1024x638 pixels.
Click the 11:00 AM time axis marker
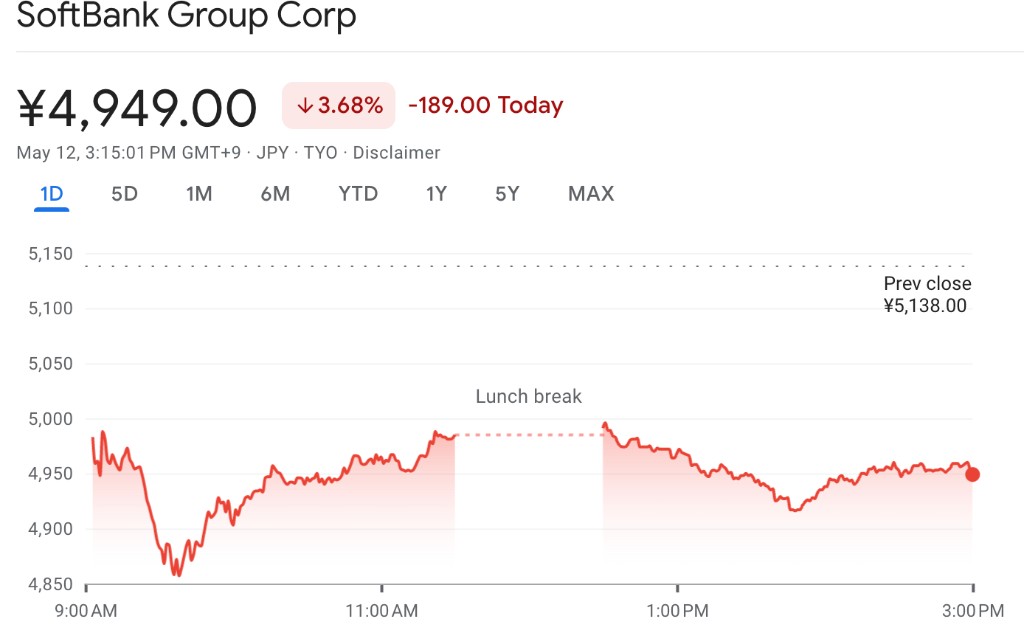(382, 610)
